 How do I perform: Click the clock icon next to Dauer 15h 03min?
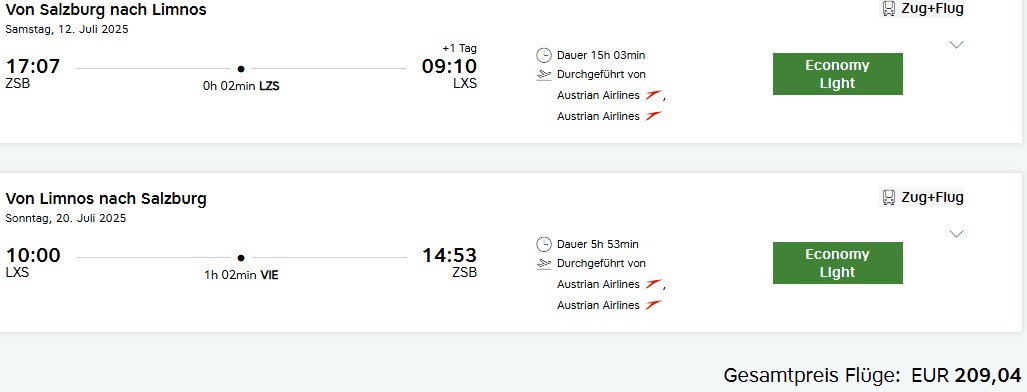[544, 55]
